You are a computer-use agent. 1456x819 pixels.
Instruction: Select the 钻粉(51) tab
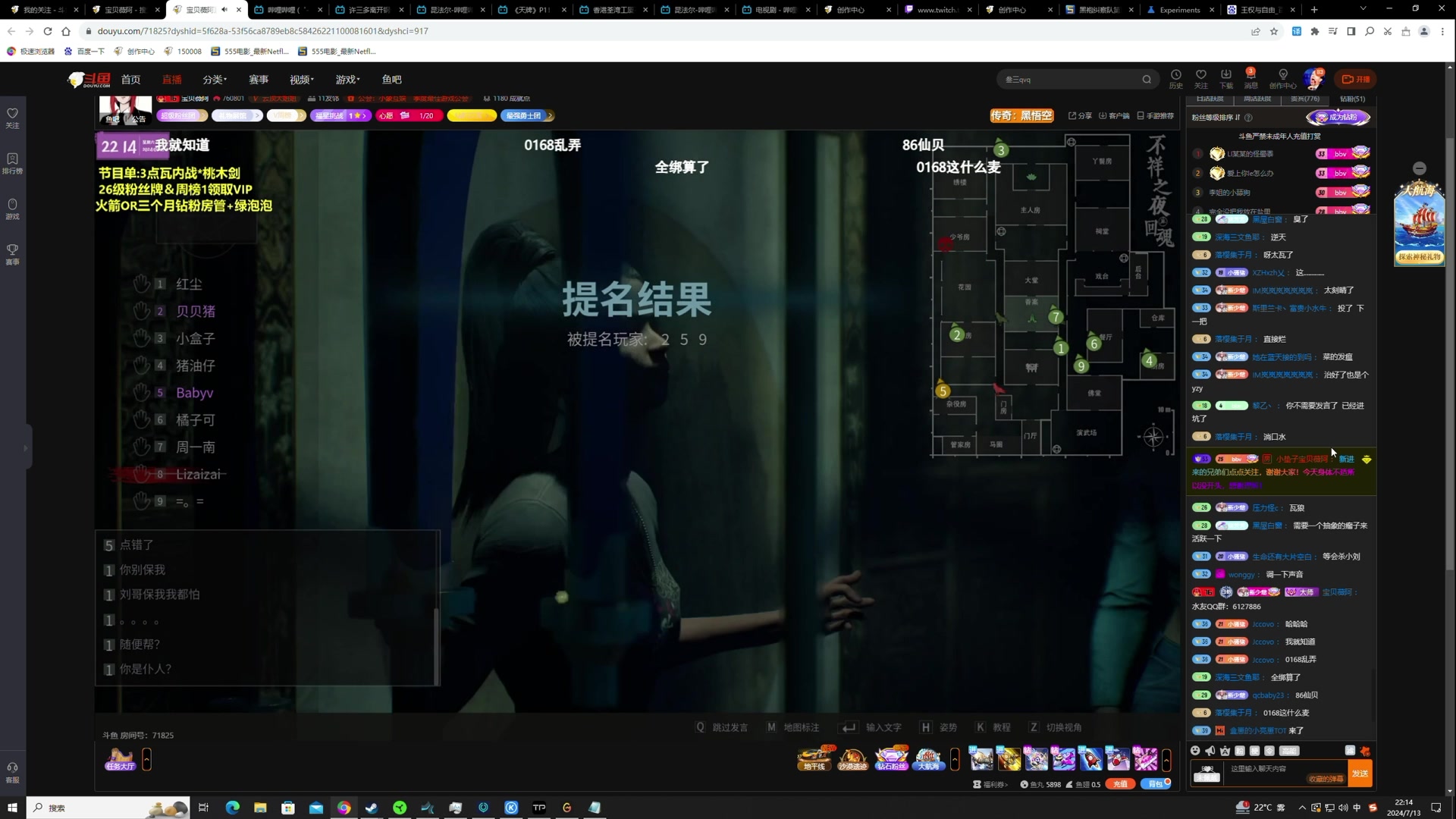coord(1352,99)
